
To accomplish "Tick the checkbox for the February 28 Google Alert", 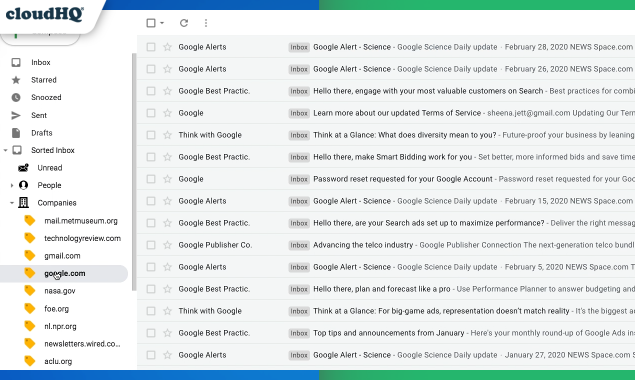I will pos(151,47).
